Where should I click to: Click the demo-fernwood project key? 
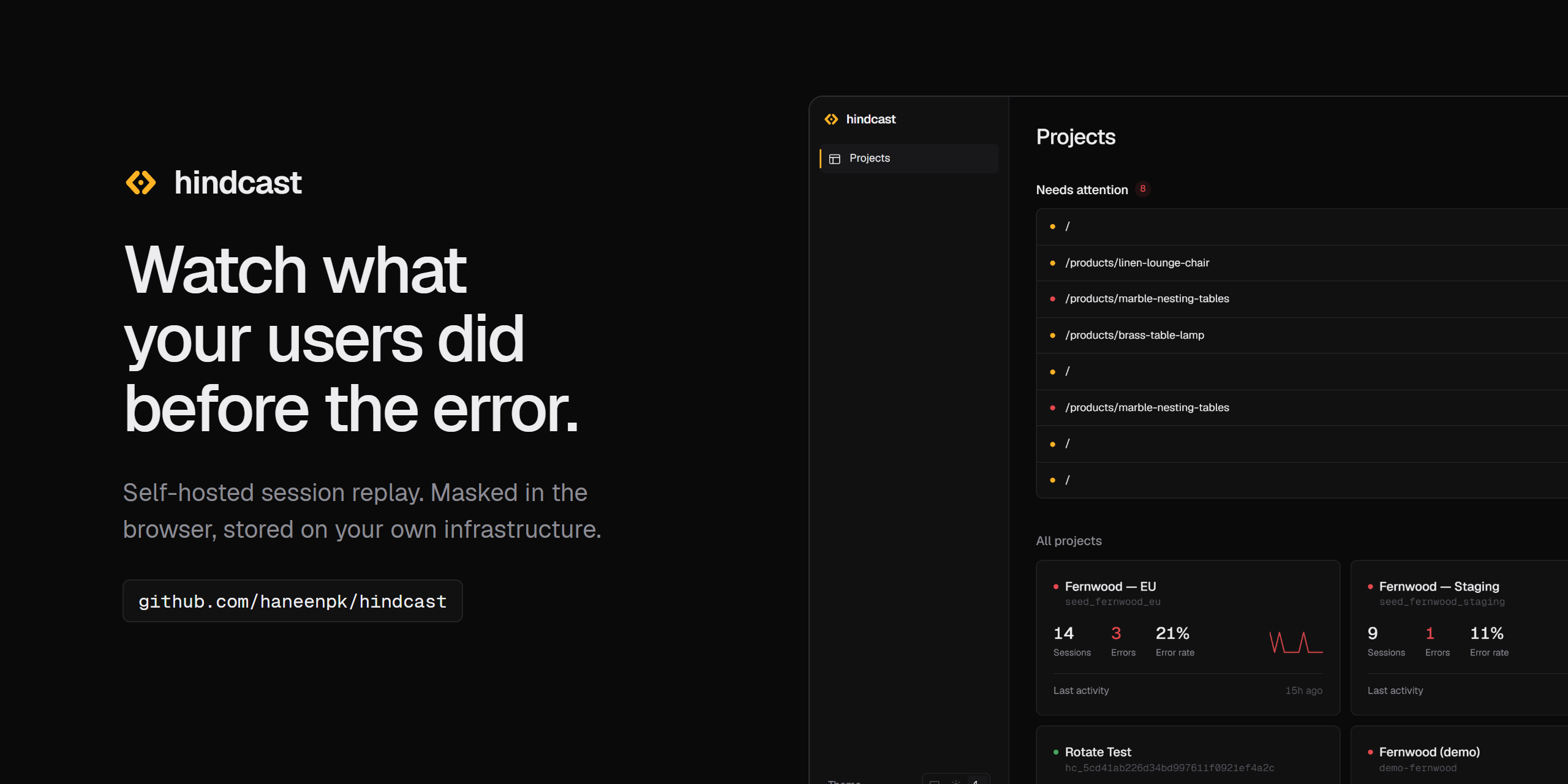(1418, 768)
